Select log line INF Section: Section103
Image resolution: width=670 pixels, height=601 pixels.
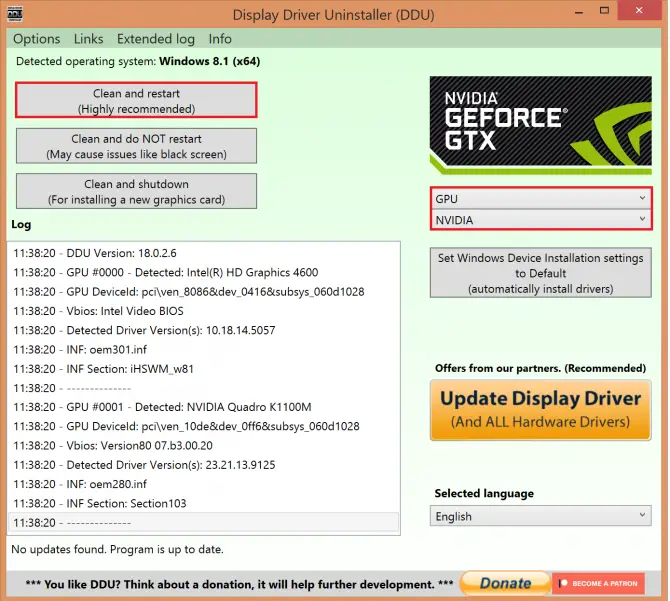coord(203,503)
